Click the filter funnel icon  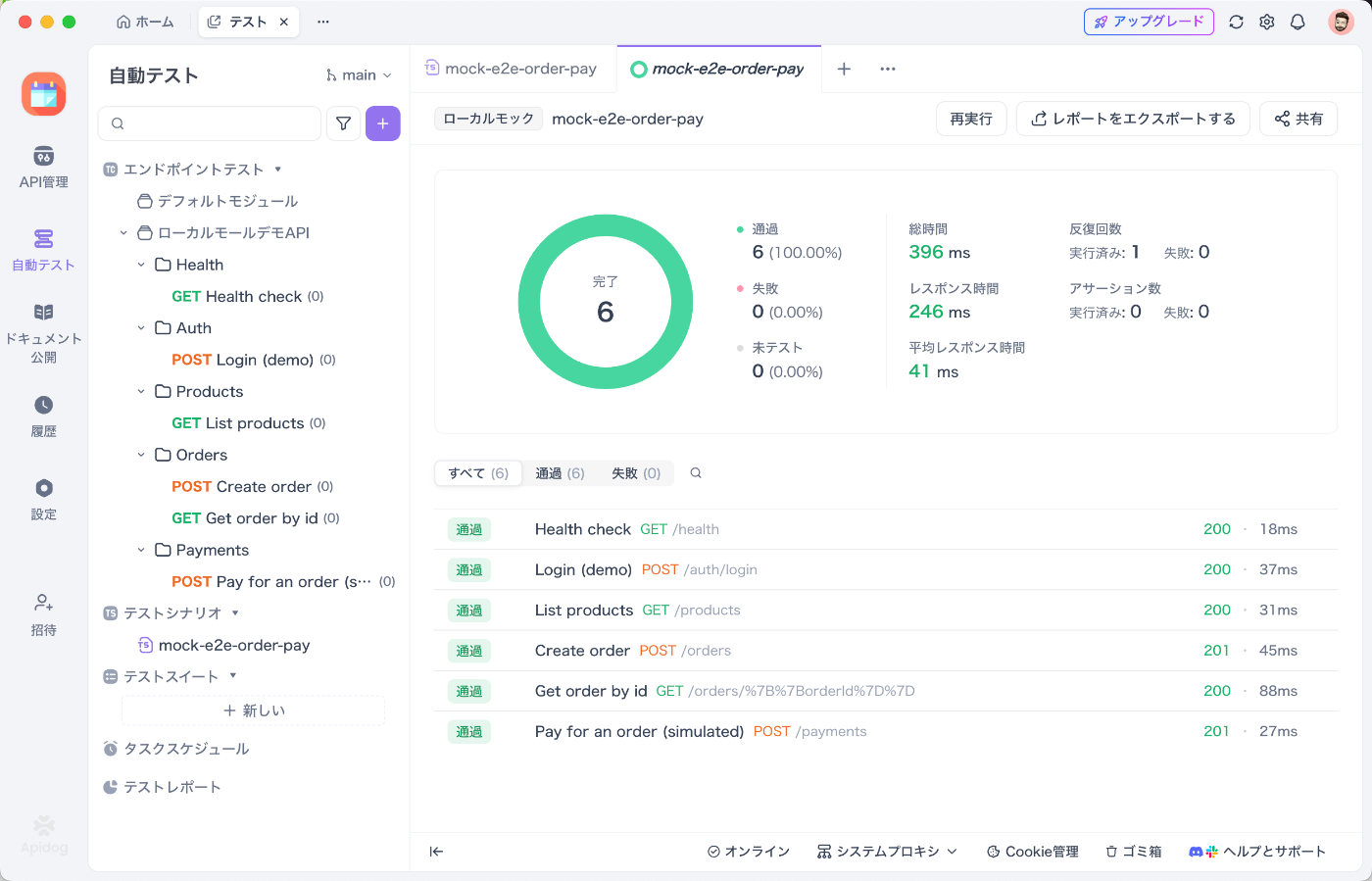343,123
